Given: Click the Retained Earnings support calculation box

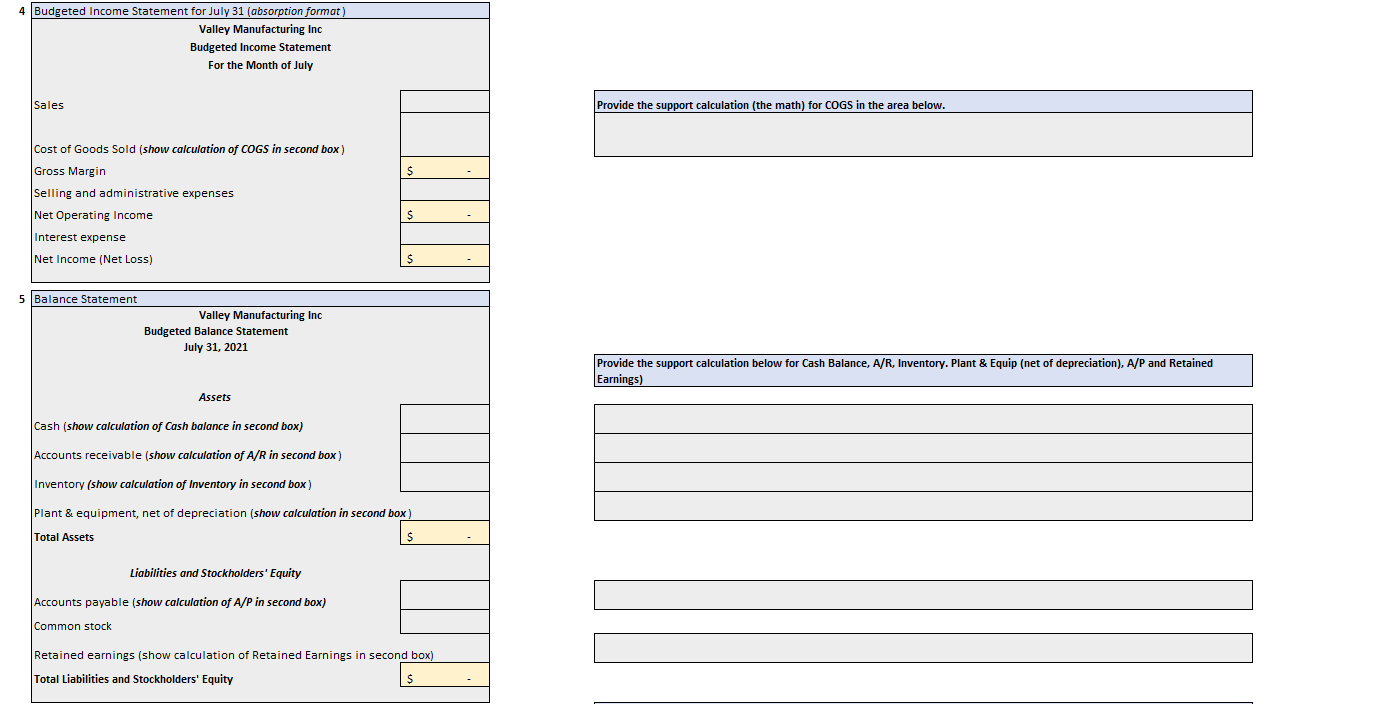Looking at the screenshot, I should 923,647.
